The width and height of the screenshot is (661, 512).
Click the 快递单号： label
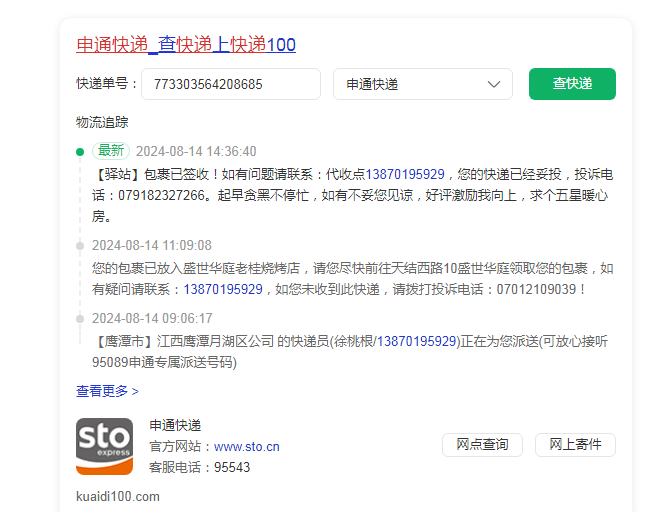(107, 83)
